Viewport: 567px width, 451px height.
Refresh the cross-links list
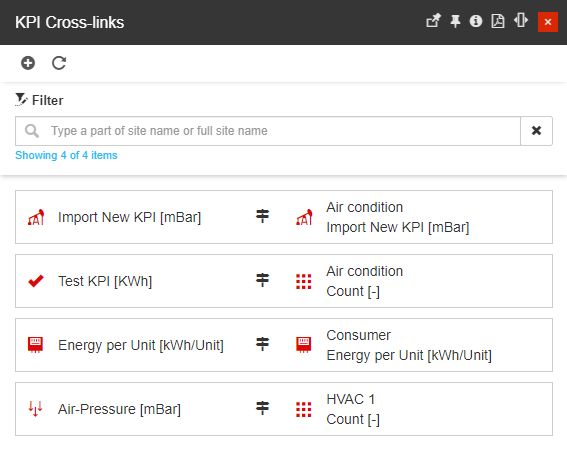tap(59, 63)
